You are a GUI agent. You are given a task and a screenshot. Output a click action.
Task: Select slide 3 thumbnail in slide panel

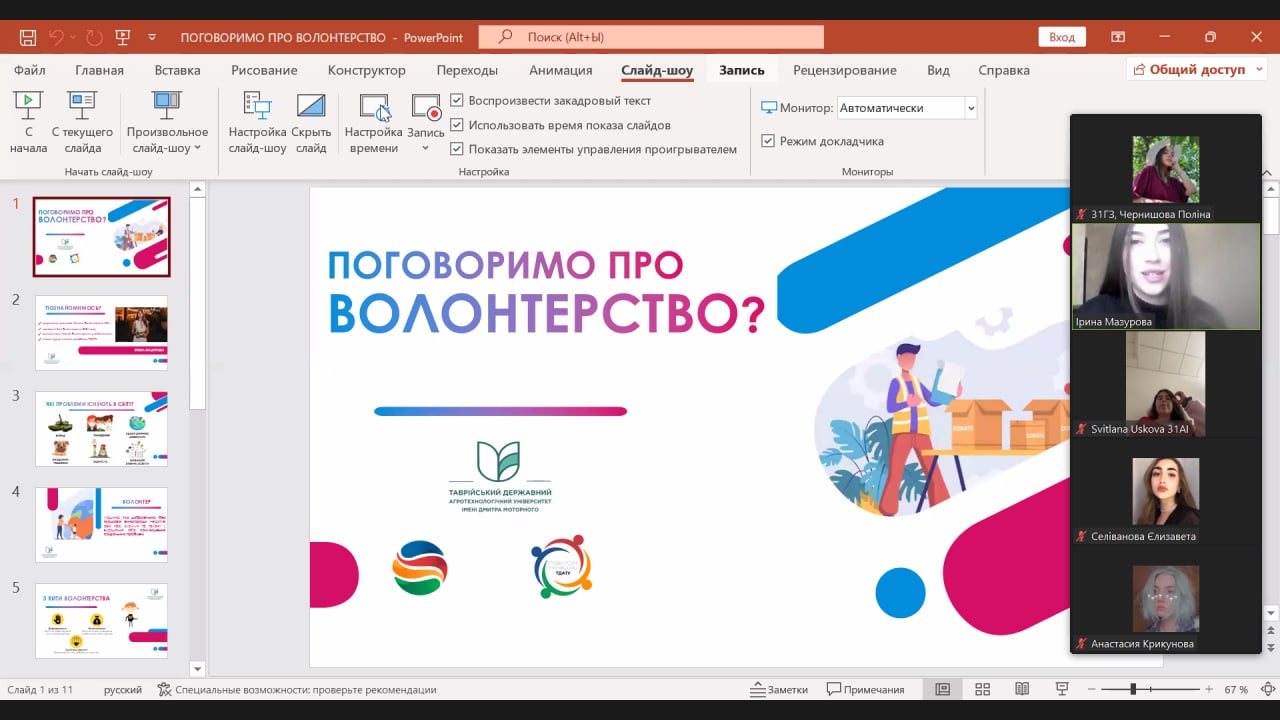coord(102,428)
